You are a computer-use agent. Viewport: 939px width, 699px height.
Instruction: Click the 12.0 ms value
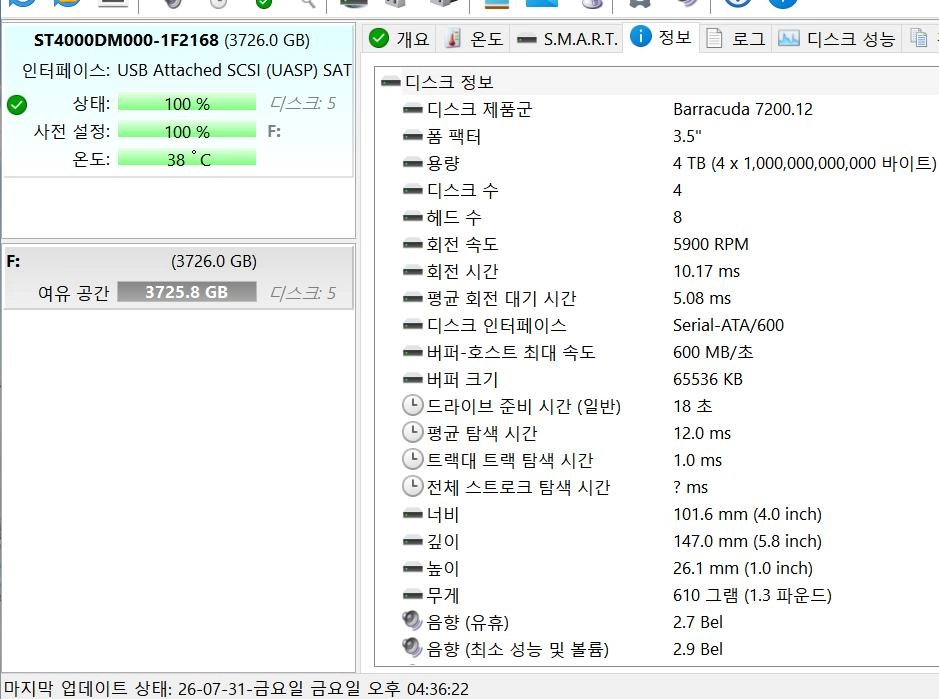point(702,433)
